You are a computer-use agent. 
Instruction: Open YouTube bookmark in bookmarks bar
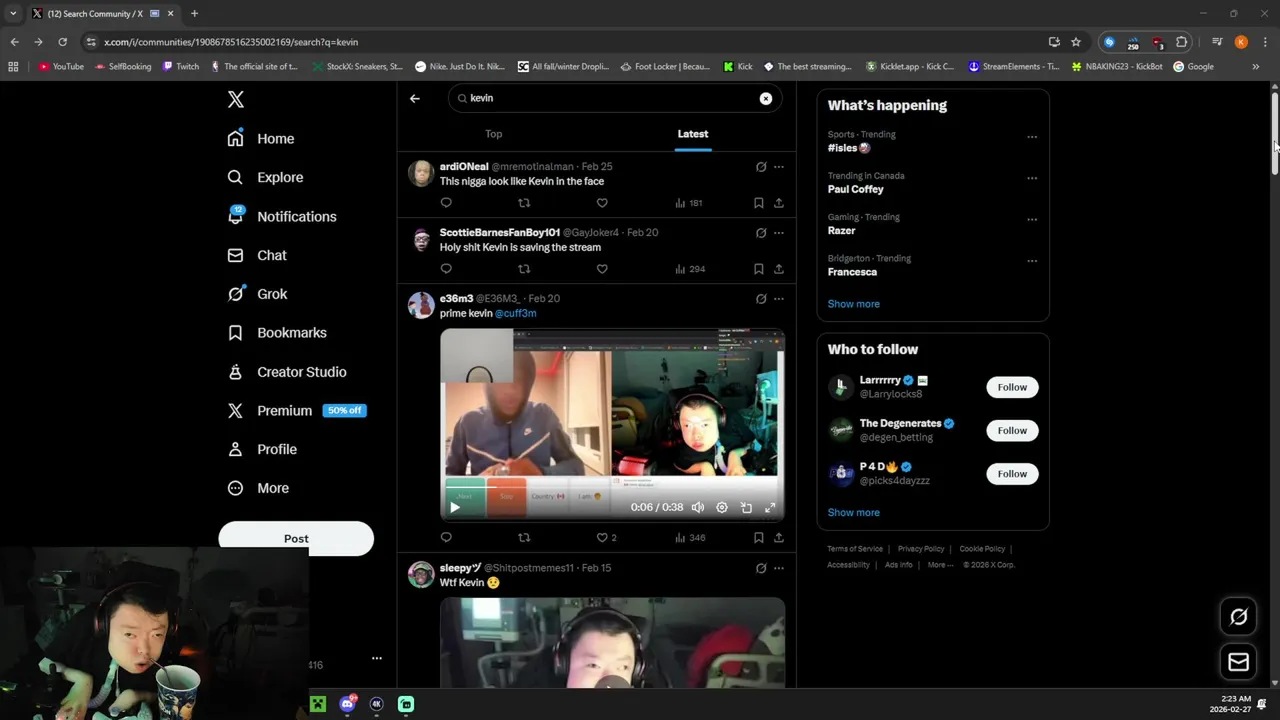[61, 67]
